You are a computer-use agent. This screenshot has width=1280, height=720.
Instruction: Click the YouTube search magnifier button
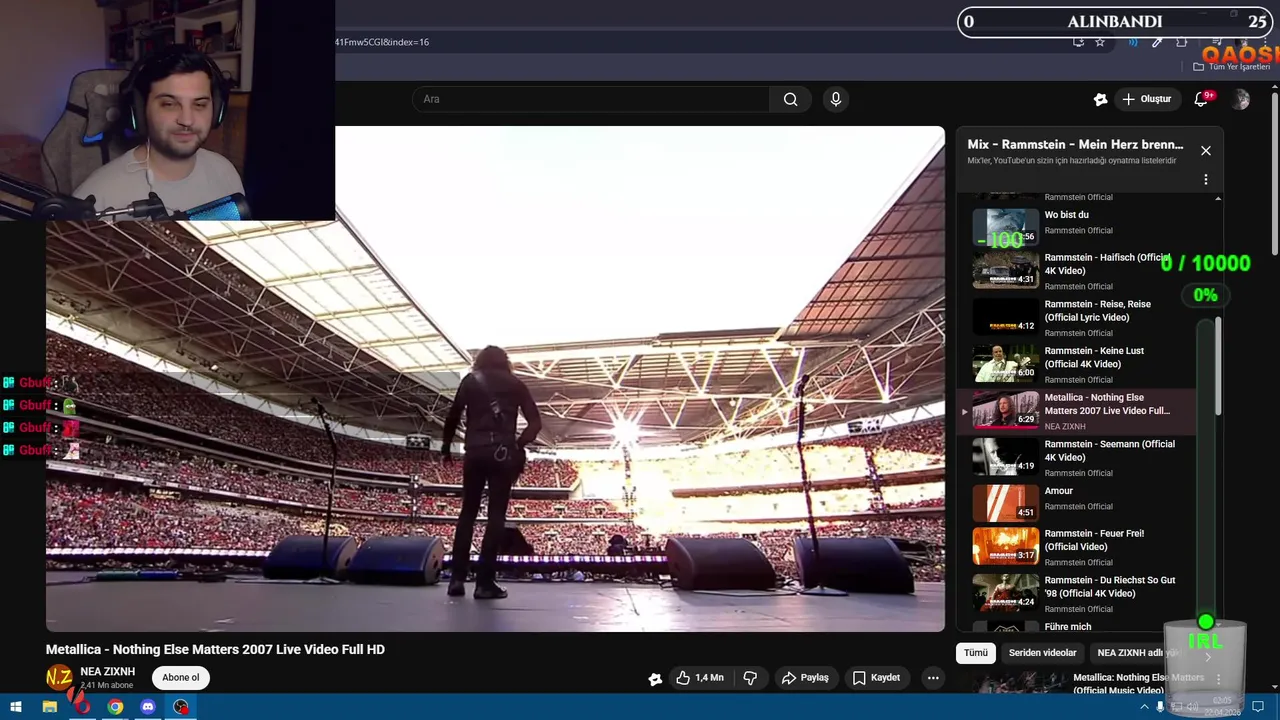[x=791, y=99]
